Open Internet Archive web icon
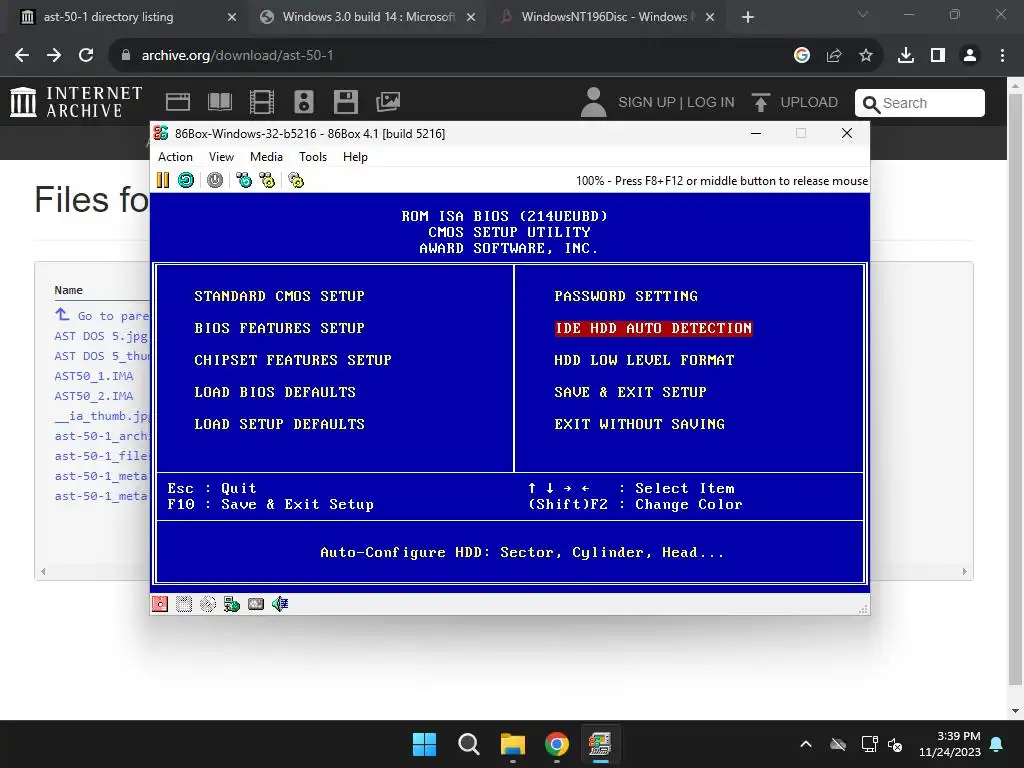The width and height of the screenshot is (1024, 768). (178, 102)
